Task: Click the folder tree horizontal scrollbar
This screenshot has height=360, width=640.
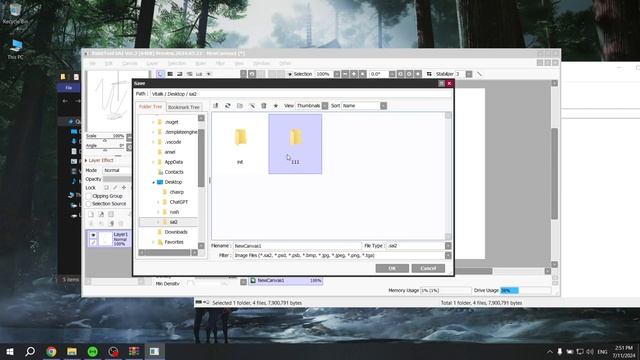Action: coord(168,253)
